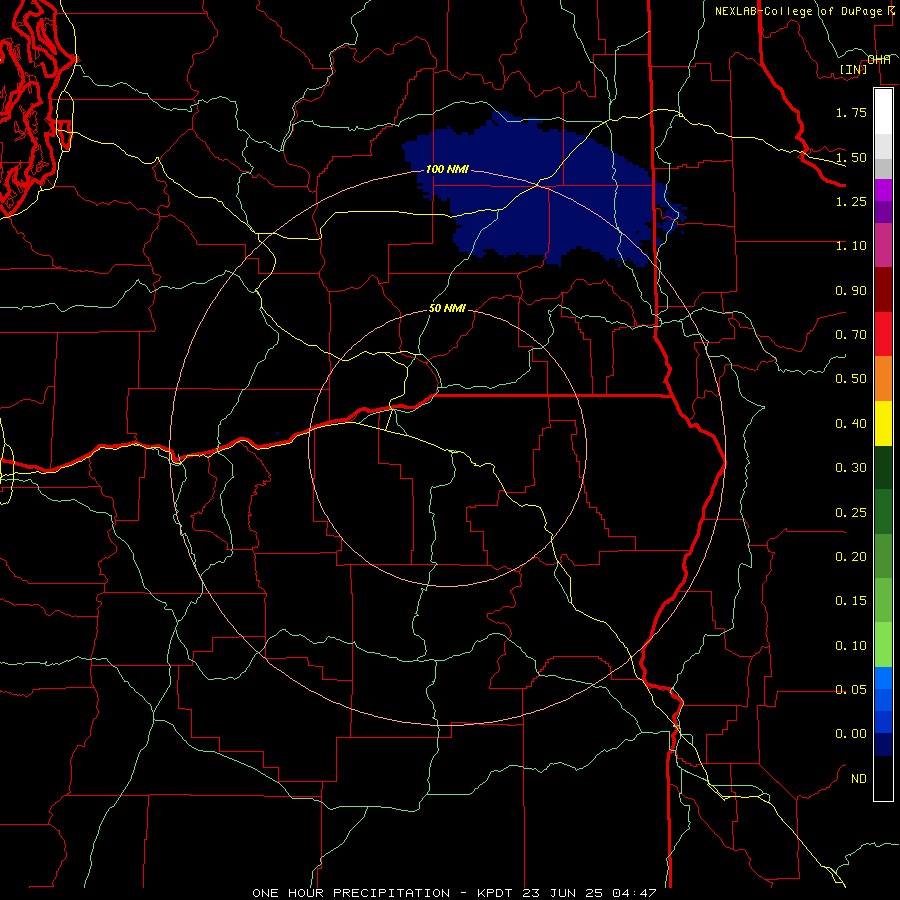The width and height of the screenshot is (900, 900).
Task: Click the "100 NMI" range ring label
Action: tap(447, 169)
